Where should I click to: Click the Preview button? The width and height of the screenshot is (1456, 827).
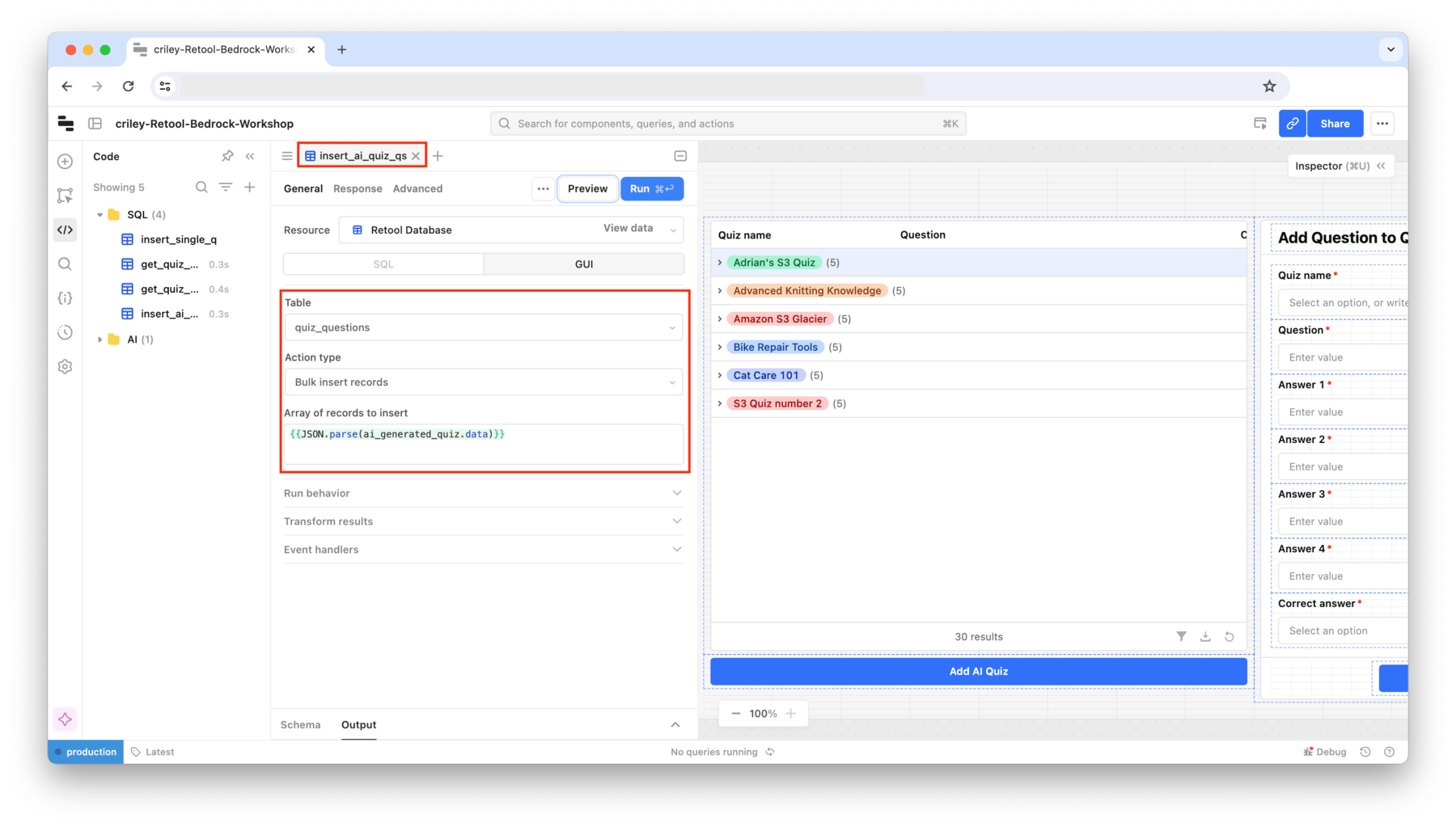587,188
